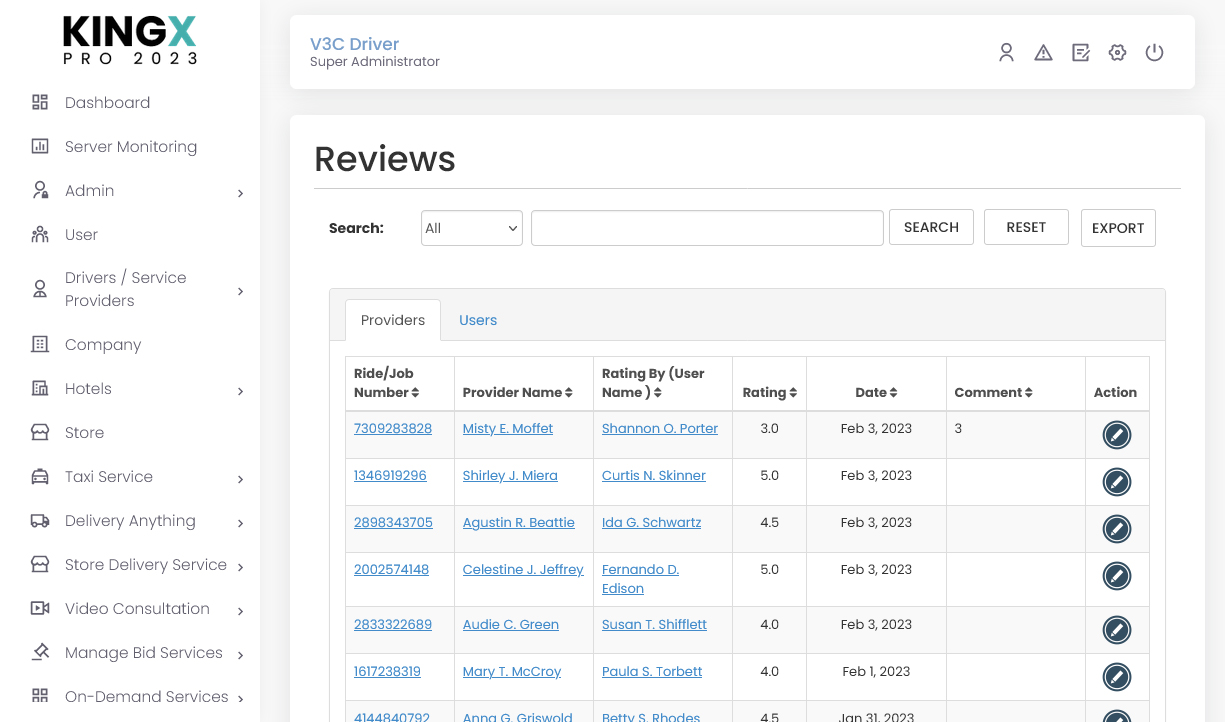Edit review for ride 2002574148
The height and width of the screenshot is (722, 1225).
pyautogui.click(x=1117, y=576)
